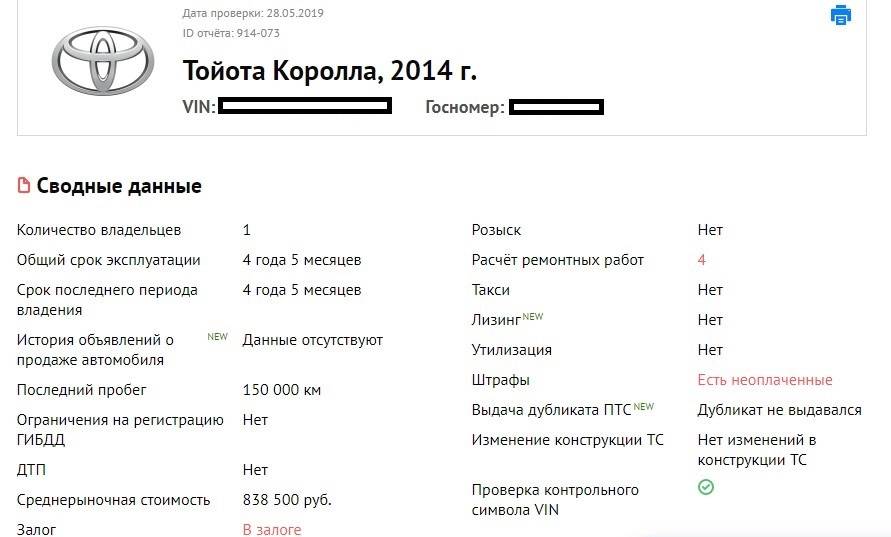Click the Тойота Королла, 2014 г. title
This screenshot has height=537, width=891.
coord(330,71)
